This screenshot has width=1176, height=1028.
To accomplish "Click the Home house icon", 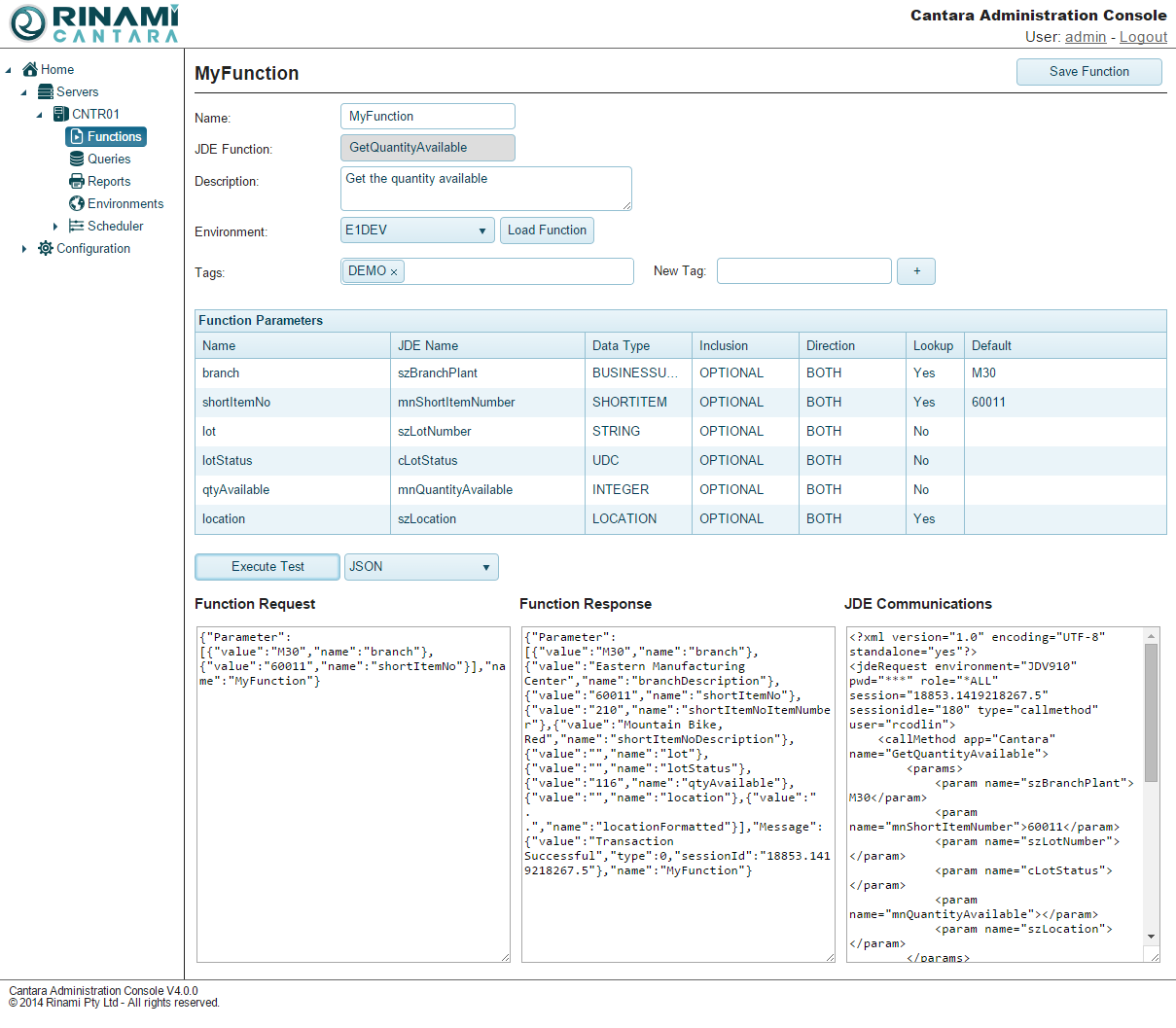I will pyautogui.click(x=30, y=69).
